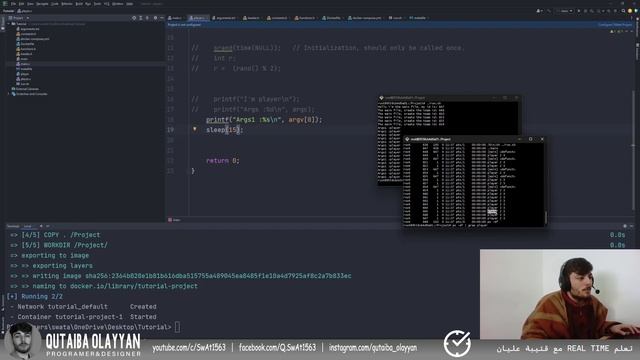
Task: Open the user account icon dropdown
Action: [x=539, y=11]
